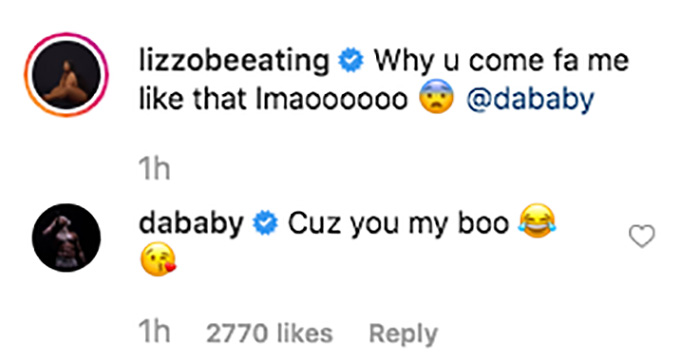Click the 'Cuz you my boo' comment text
This screenshot has height=362, width=700.
398,224
